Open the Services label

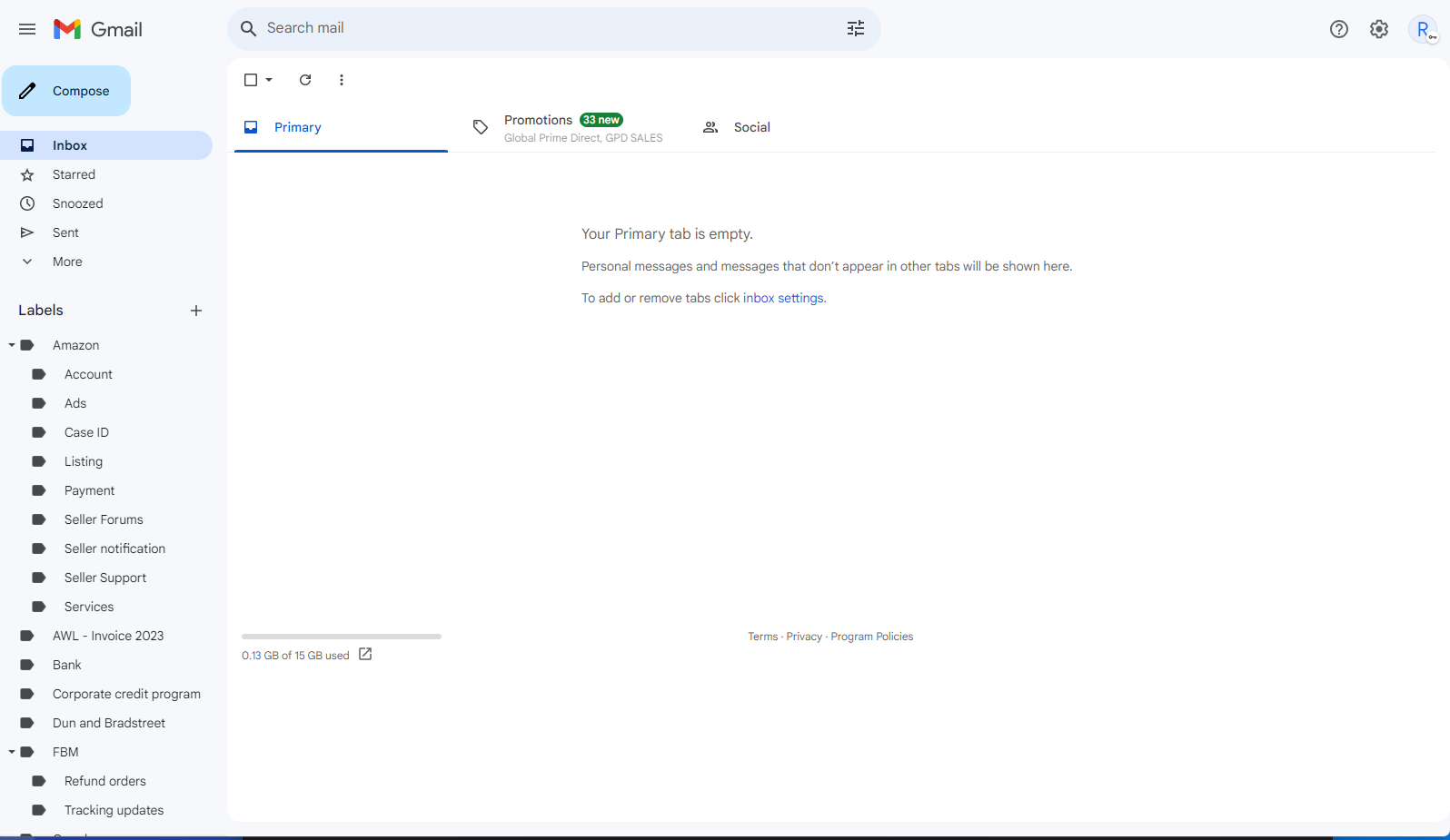pos(89,607)
